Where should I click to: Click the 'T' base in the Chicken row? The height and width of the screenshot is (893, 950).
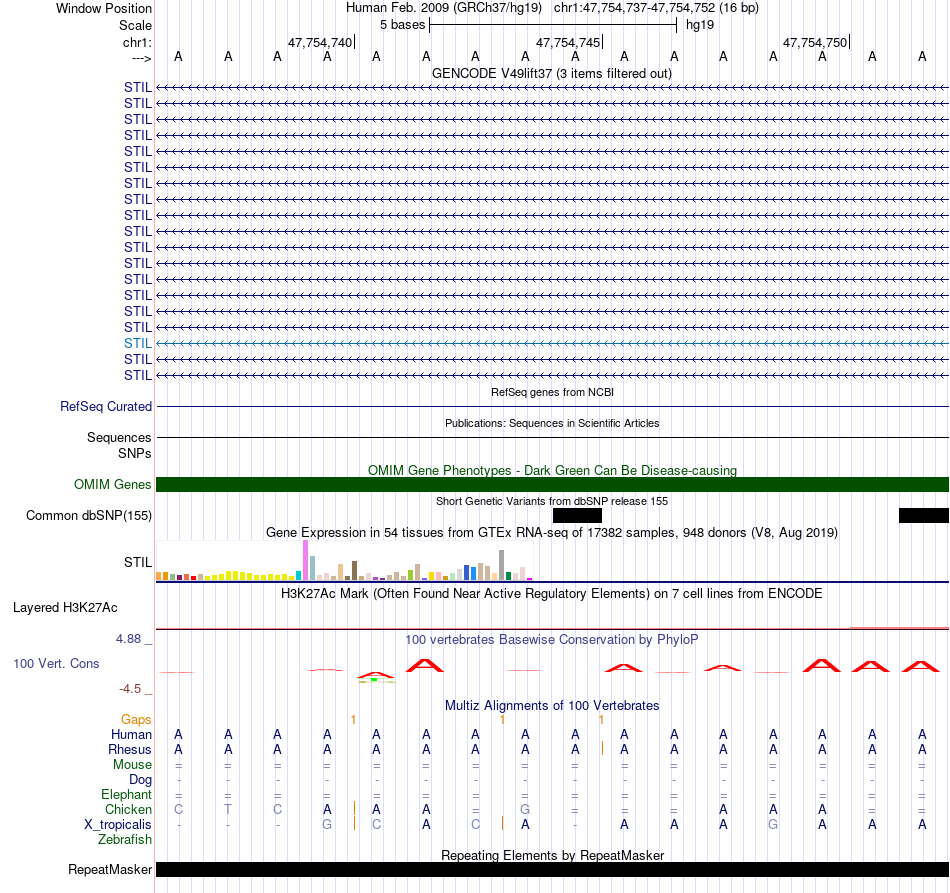(x=228, y=809)
